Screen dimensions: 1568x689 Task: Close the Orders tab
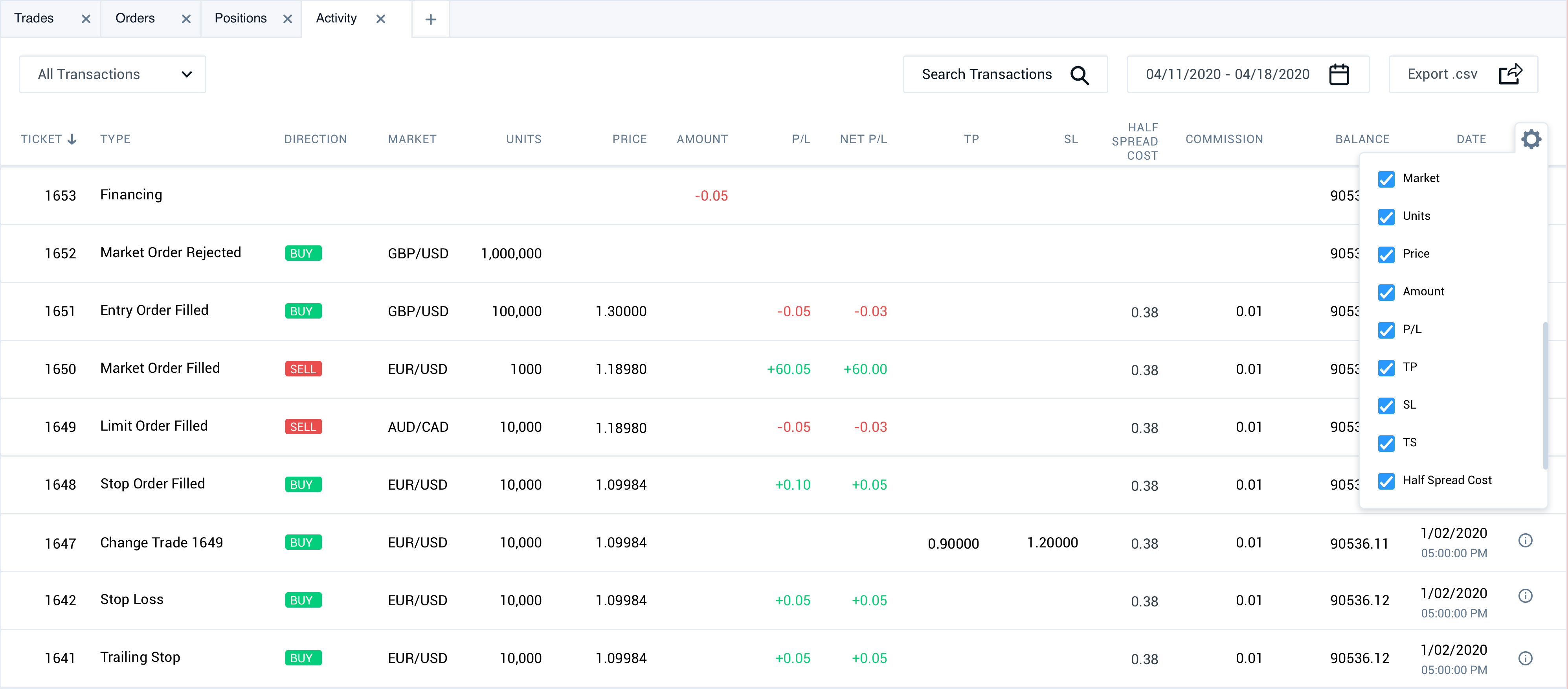186,20
